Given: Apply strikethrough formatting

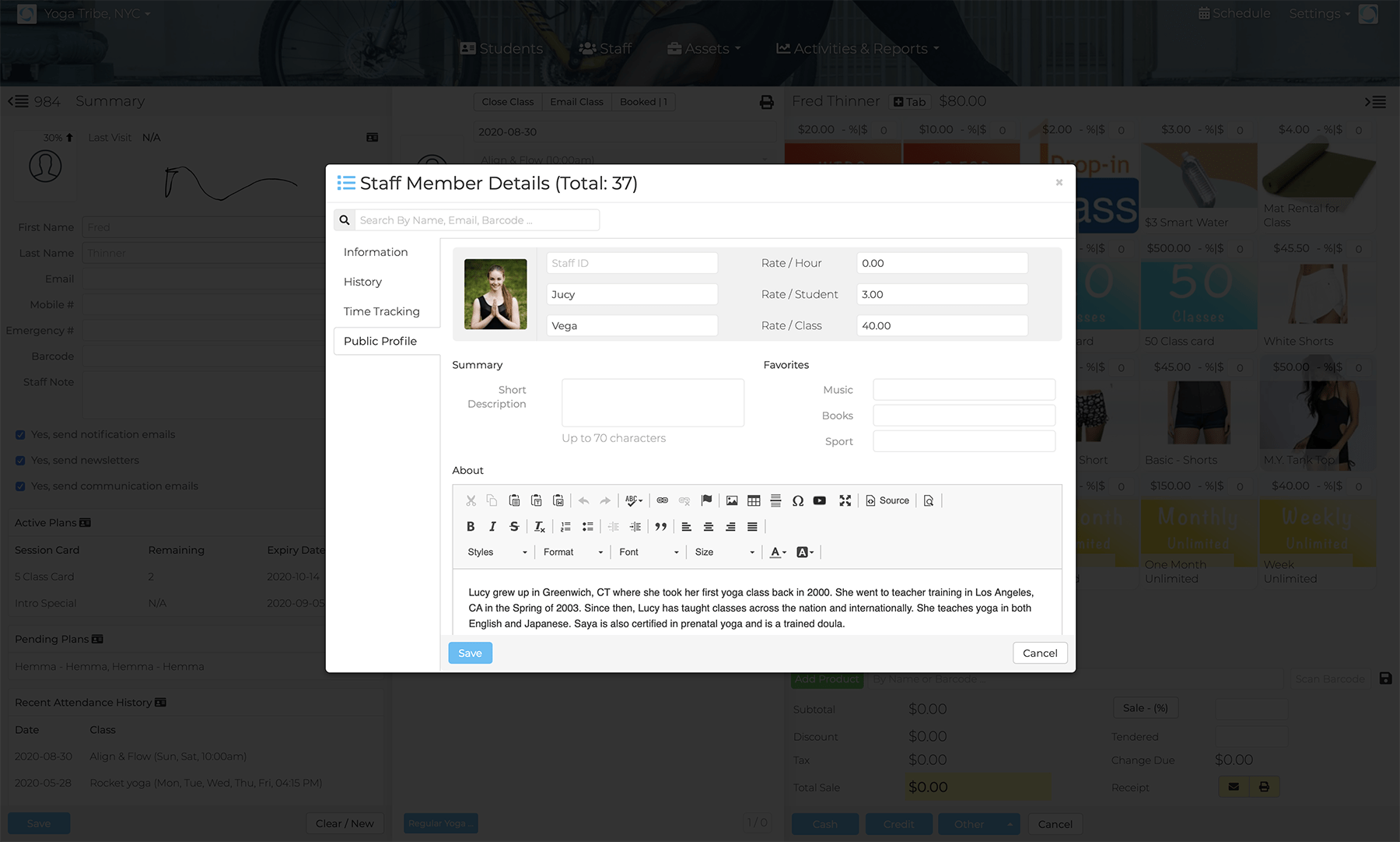Looking at the screenshot, I should 514,527.
